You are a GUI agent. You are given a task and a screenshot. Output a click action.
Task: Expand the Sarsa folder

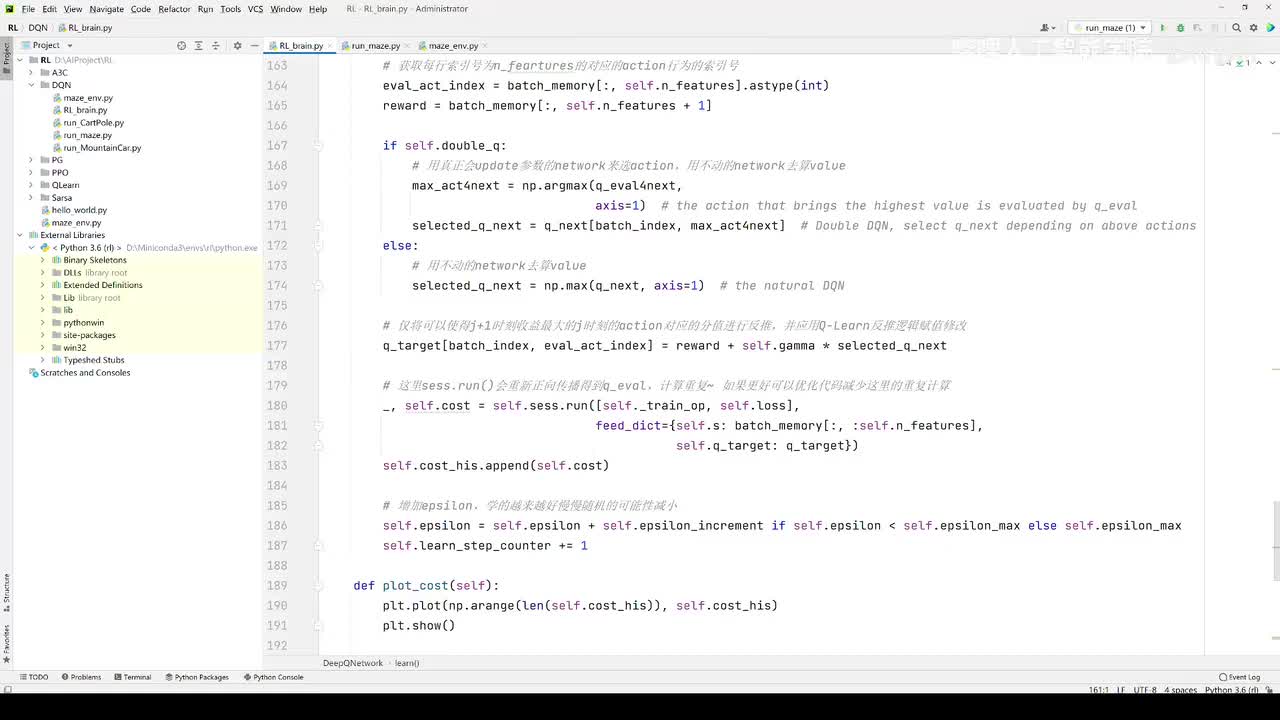tap(31, 198)
